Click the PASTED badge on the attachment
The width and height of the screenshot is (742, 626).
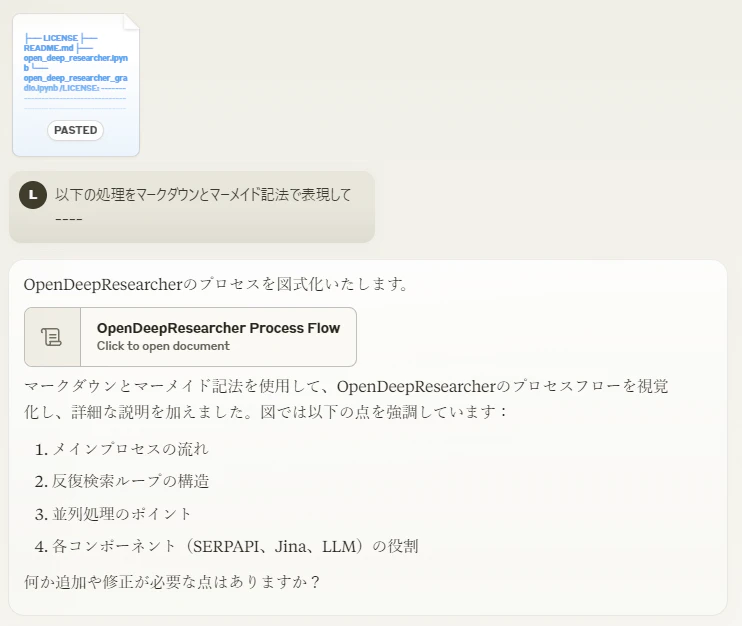76,130
